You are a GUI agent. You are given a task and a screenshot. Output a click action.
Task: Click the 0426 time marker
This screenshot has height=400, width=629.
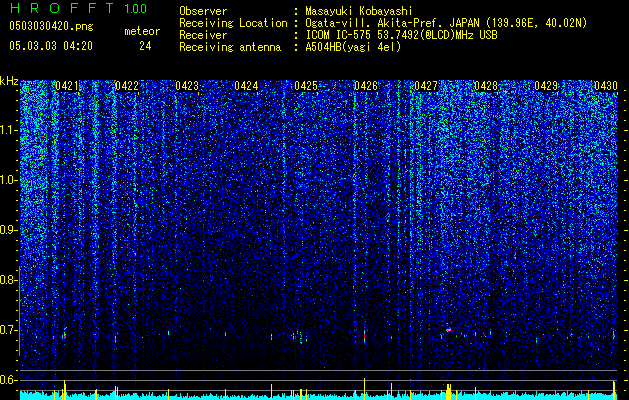366,86
